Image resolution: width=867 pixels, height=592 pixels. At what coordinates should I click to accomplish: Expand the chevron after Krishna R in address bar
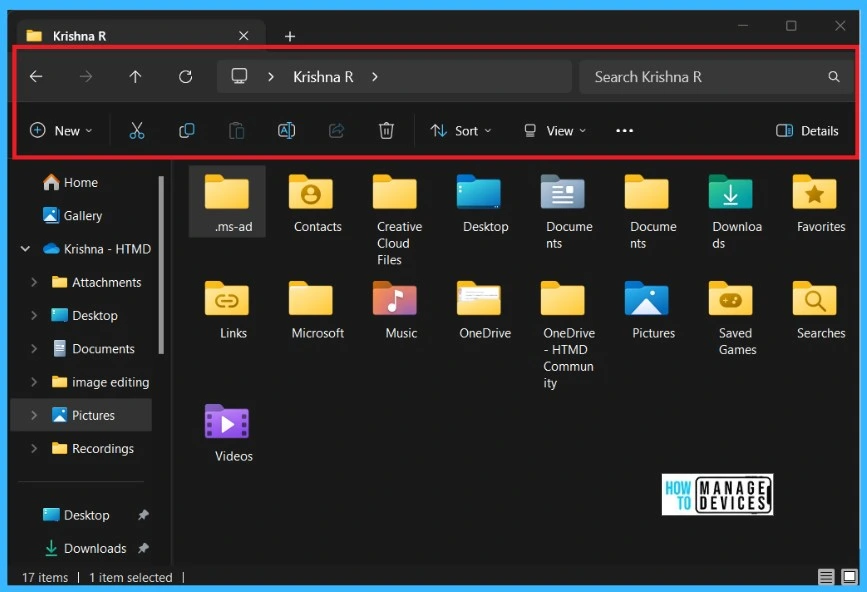click(x=375, y=76)
